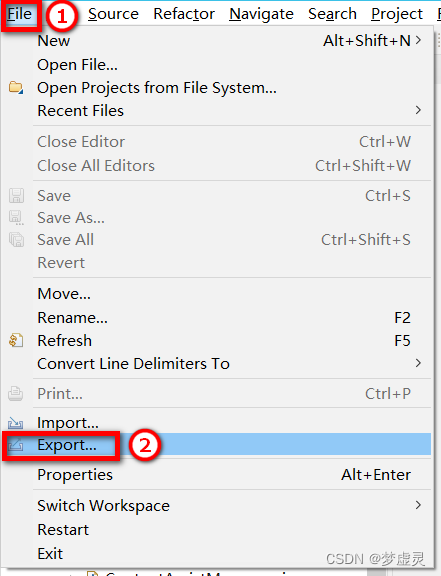Click the Print printer icon

point(16,394)
